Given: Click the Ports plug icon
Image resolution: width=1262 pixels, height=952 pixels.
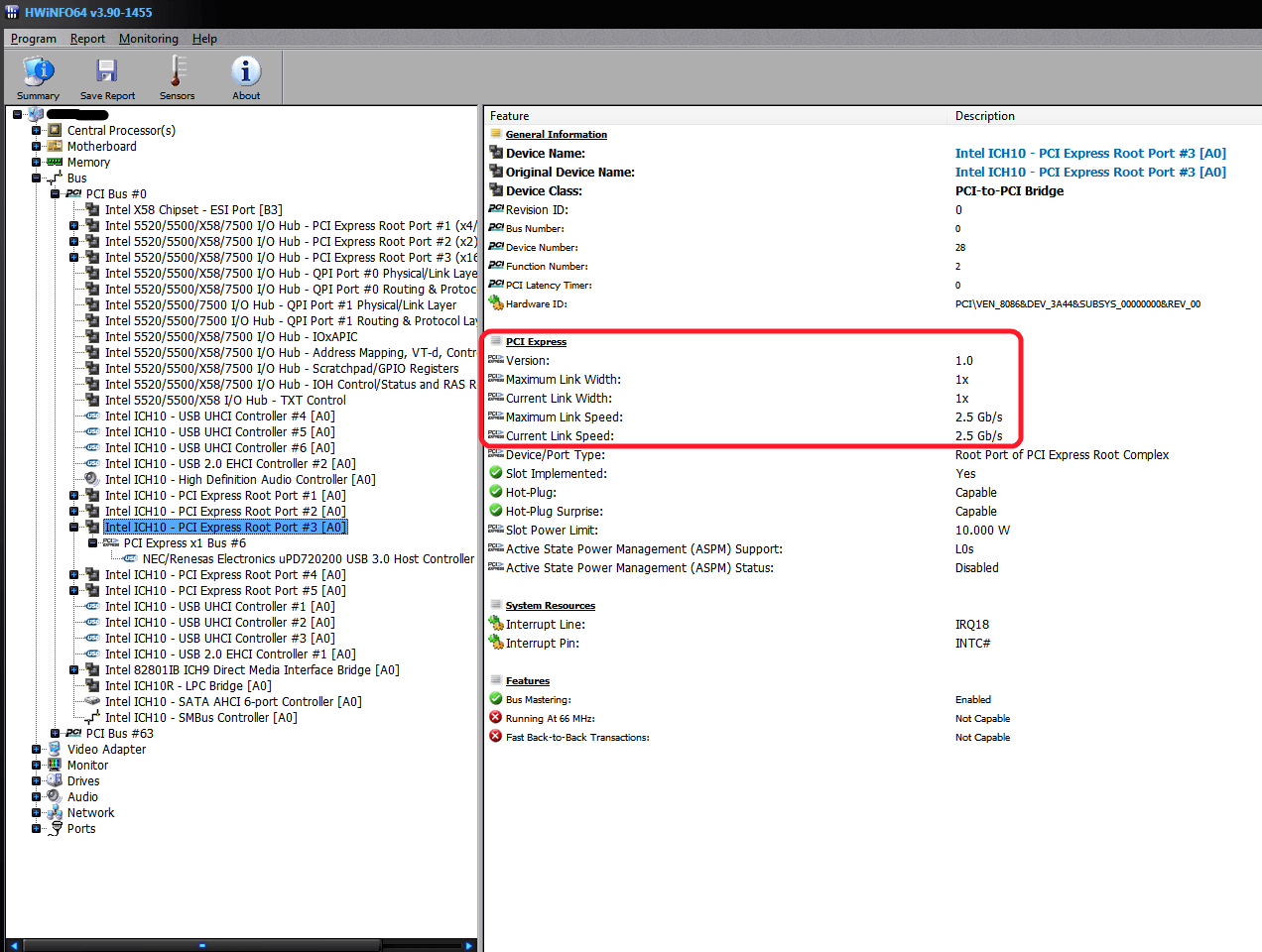Looking at the screenshot, I should pyautogui.click(x=56, y=828).
